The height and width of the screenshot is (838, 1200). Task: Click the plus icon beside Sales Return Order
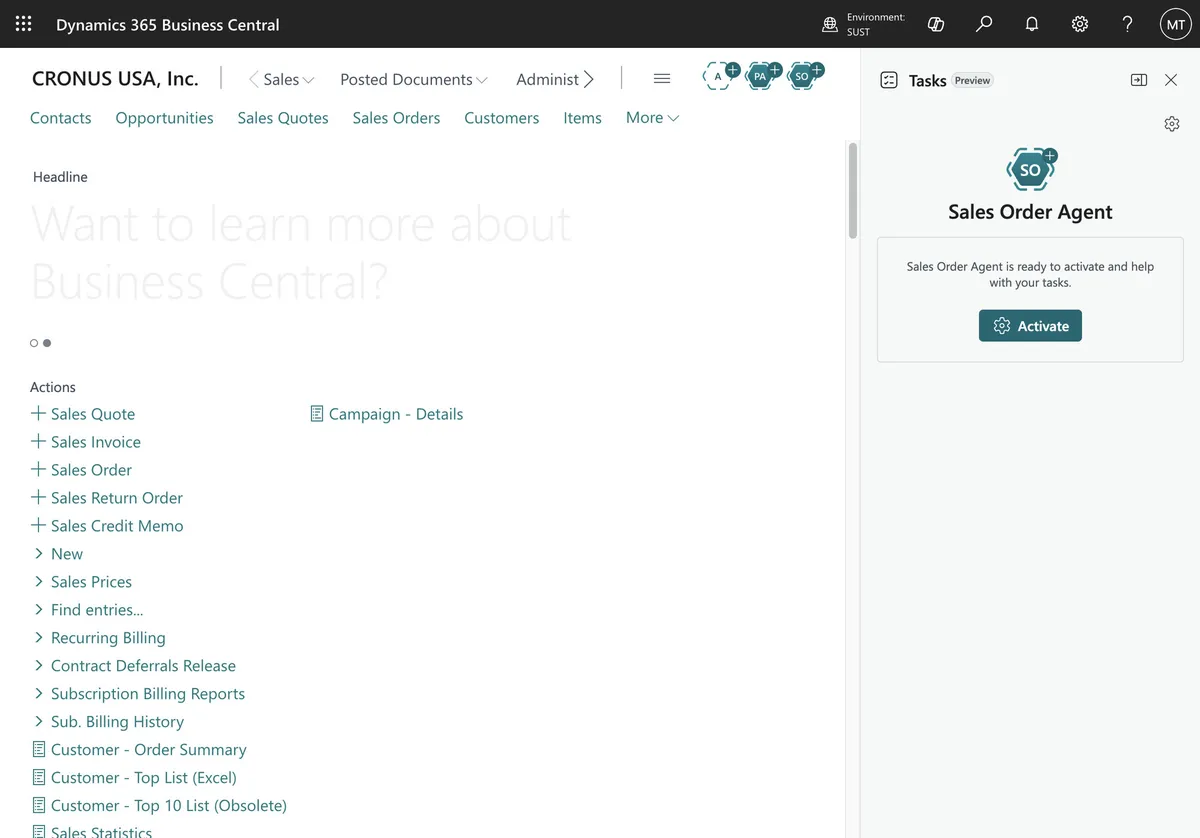click(38, 497)
